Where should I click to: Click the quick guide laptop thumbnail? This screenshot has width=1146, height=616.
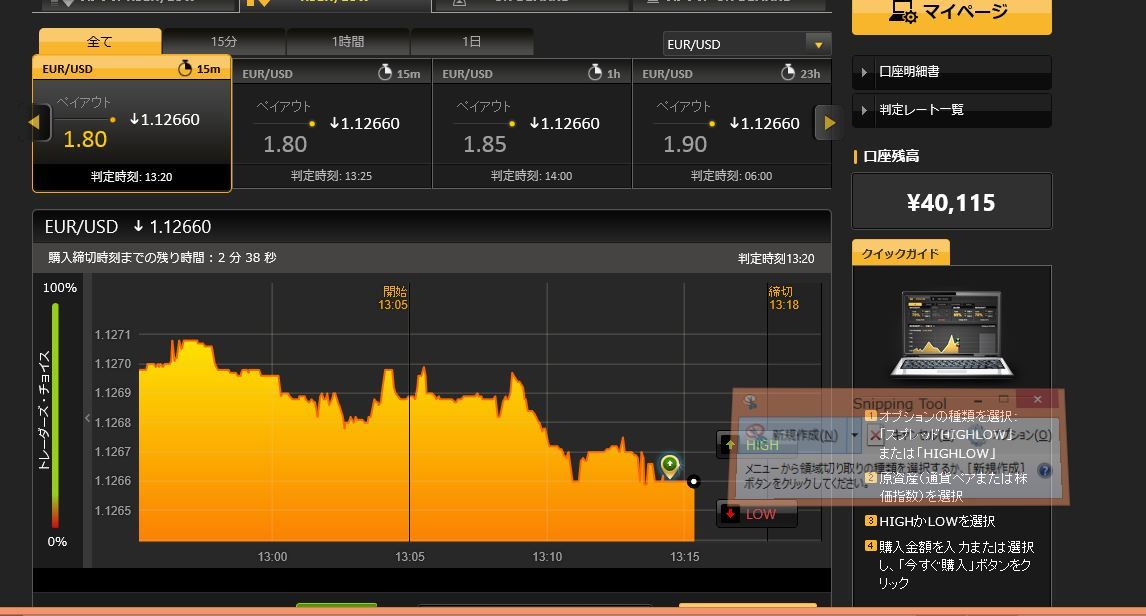pyautogui.click(x=952, y=335)
